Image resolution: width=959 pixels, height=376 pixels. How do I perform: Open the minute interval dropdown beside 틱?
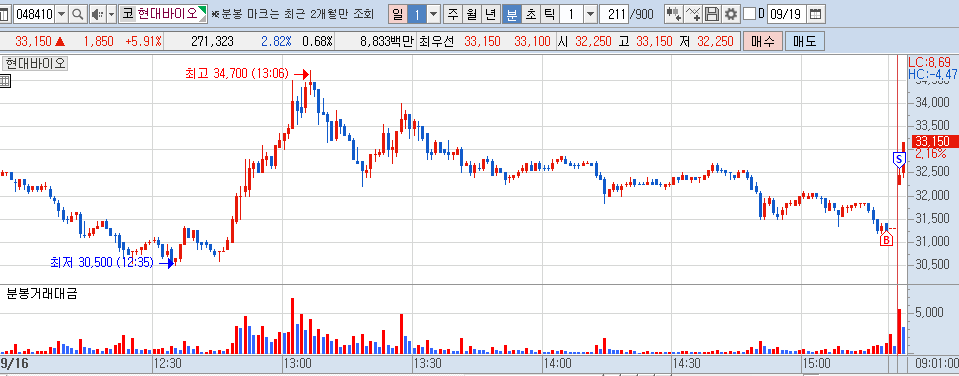point(590,13)
